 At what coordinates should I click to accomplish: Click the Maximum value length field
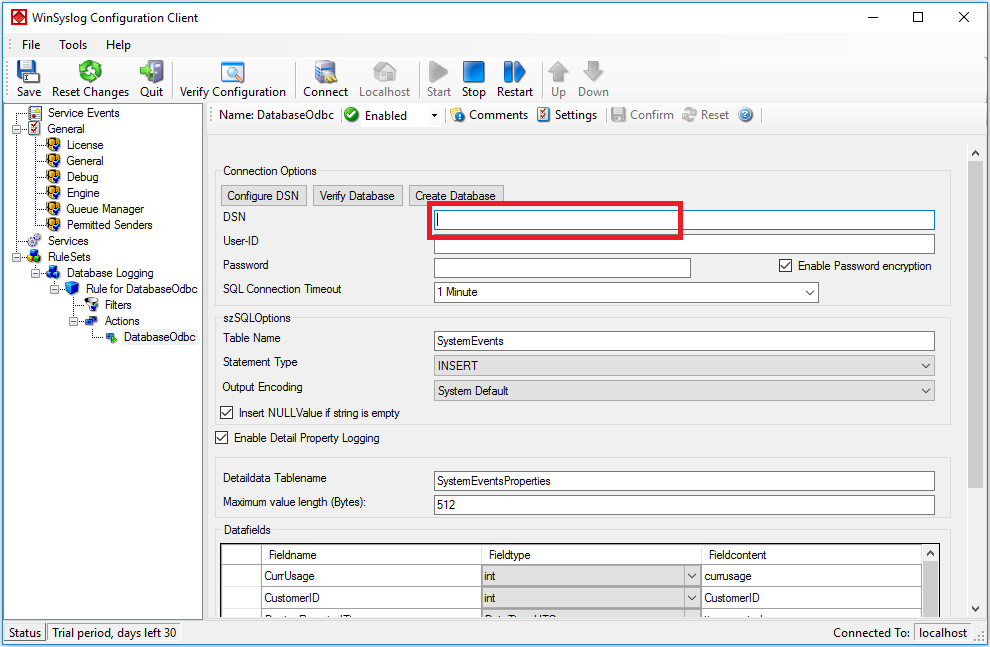684,505
